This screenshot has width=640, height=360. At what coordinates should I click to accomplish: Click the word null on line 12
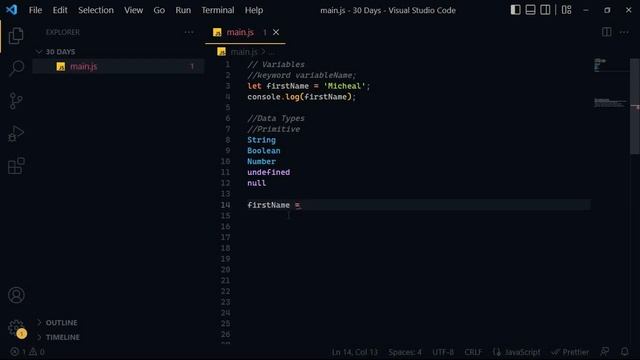256,183
